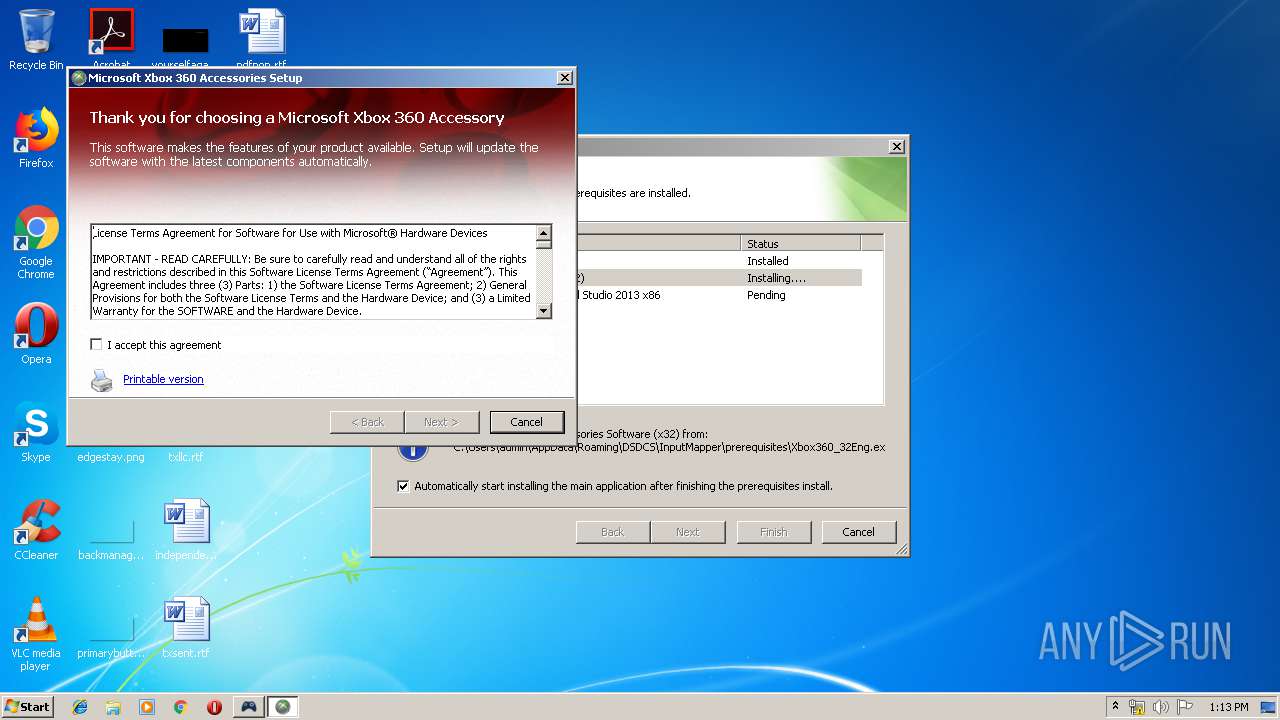
Task: Open VLC media player desktop shortcut
Action: tap(36, 634)
